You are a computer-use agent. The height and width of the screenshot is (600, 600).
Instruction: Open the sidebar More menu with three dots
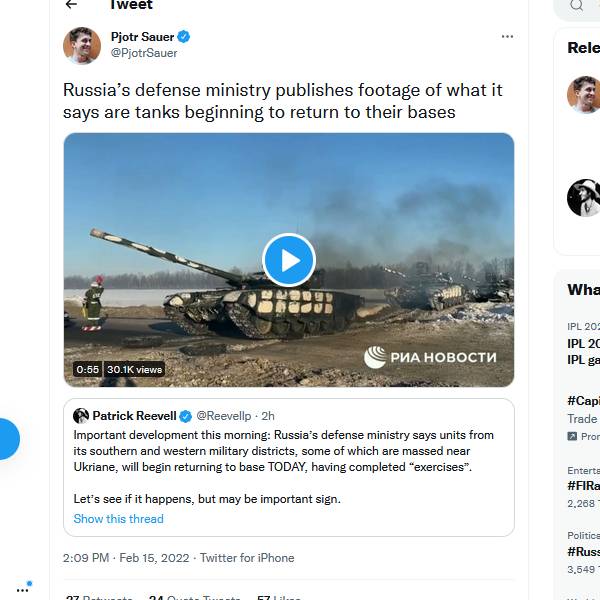[x=22, y=590]
